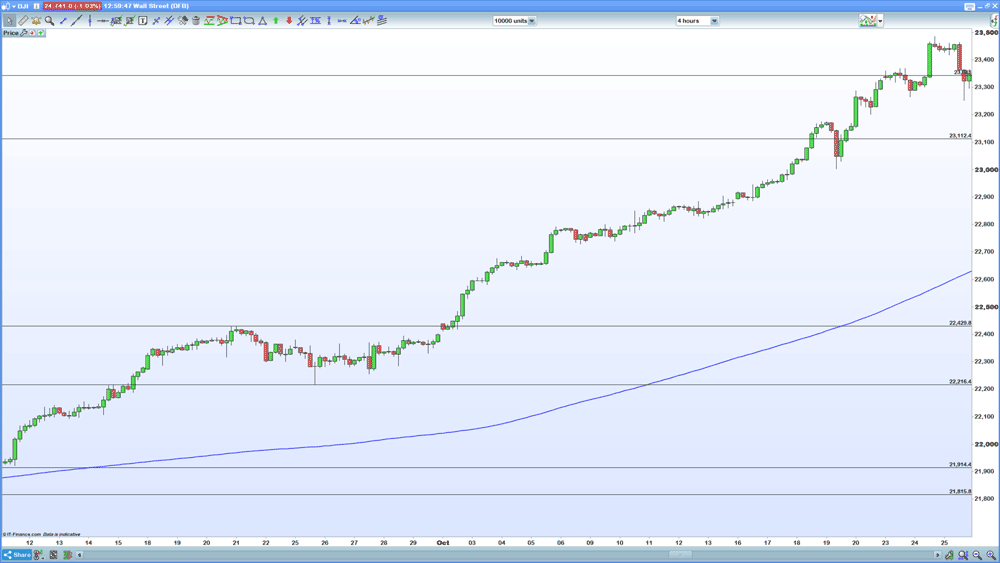Open the alert bell tool
Image resolution: width=1000 pixels, height=563 pixels.
point(36,20)
